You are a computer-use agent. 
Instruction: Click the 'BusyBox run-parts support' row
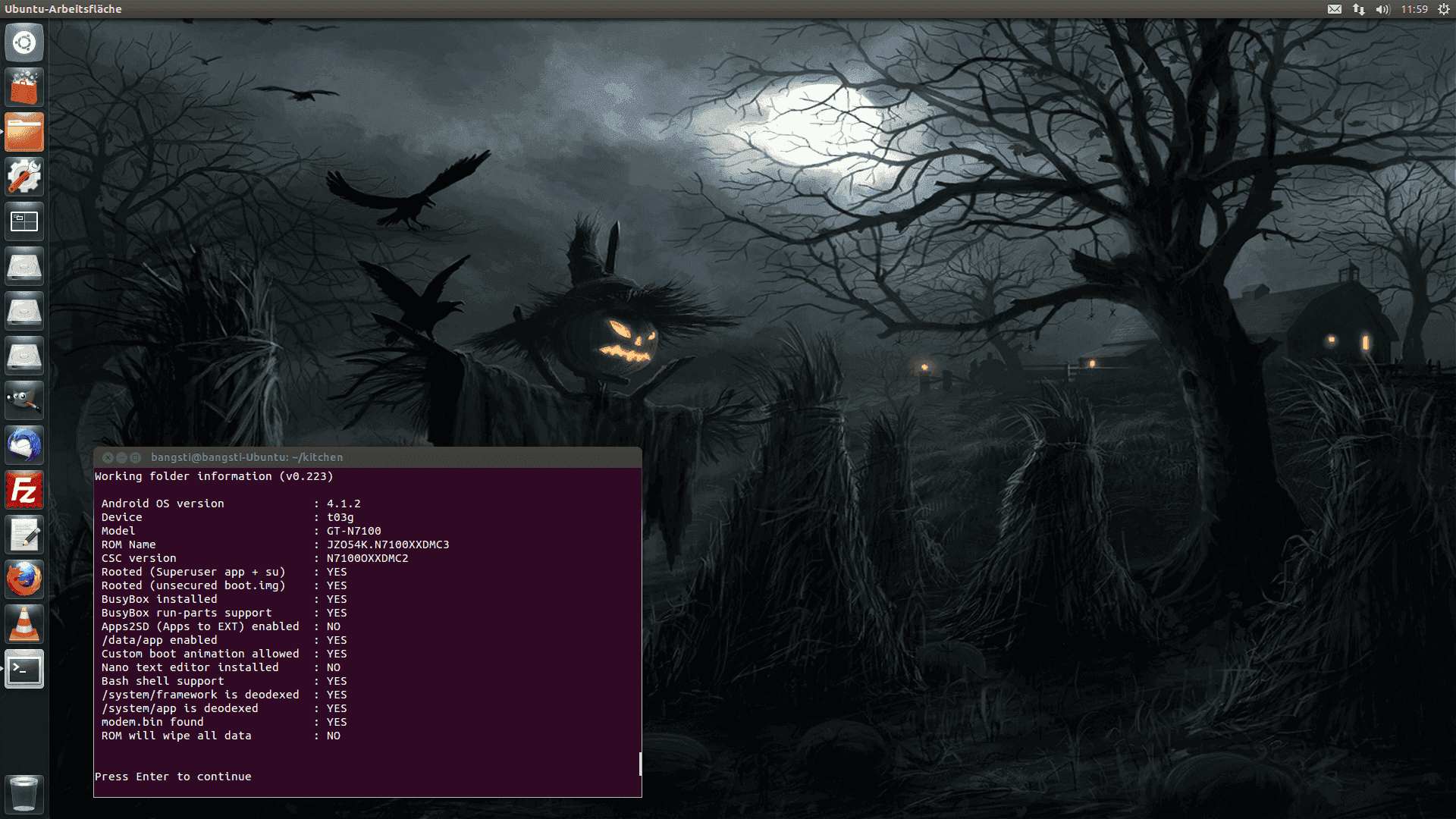(224, 613)
